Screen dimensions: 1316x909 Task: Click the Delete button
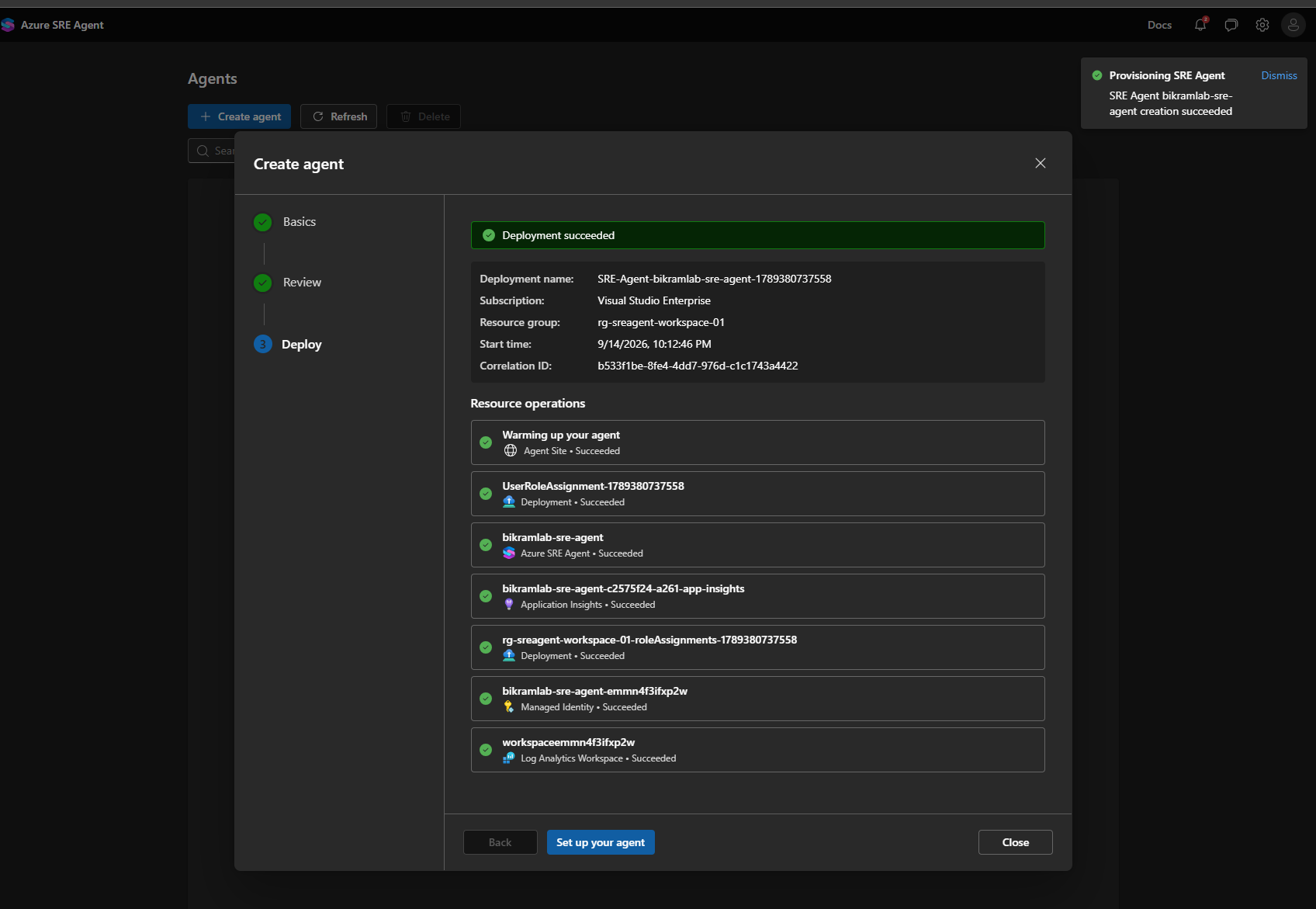coord(424,116)
